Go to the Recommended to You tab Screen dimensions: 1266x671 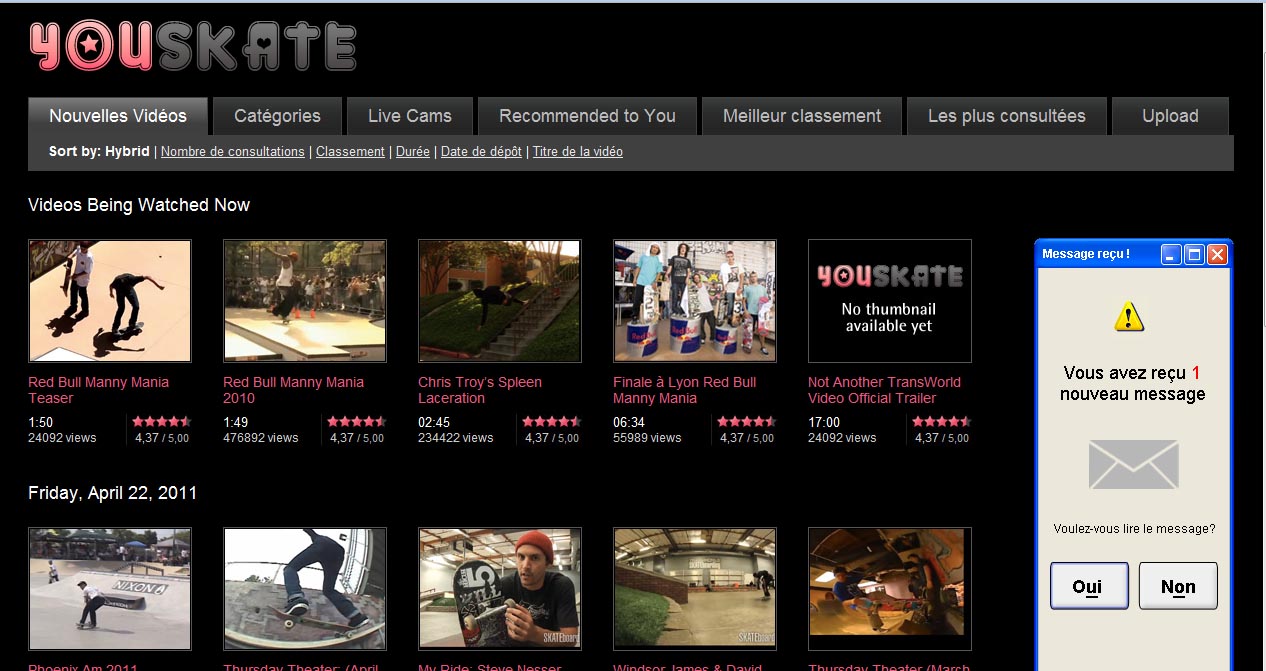click(587, 116)
